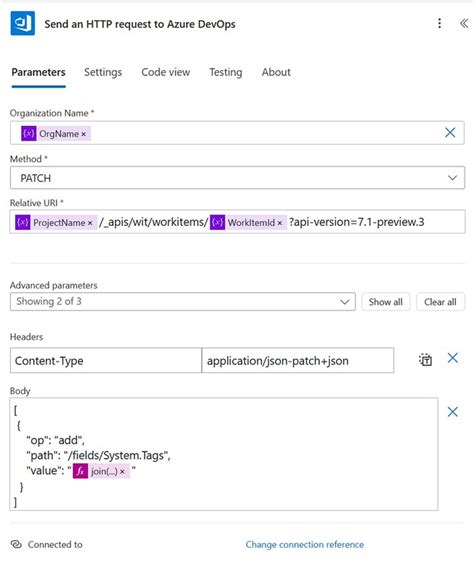Viewport: 474px width, 578px height.
Task: Remove the OrgName token from Organization Name
Action: [x=84, y=134]
